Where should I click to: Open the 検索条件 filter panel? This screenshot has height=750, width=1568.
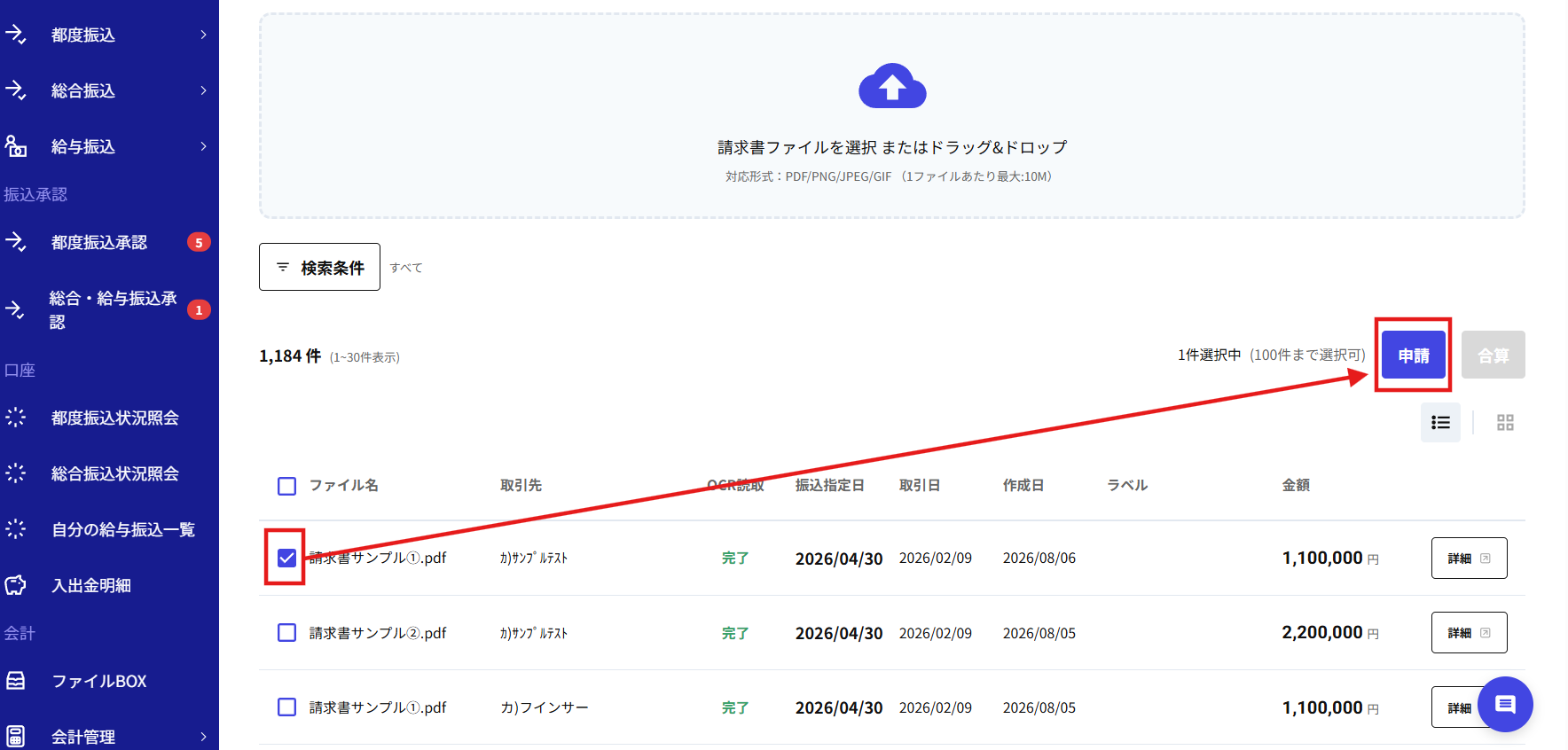319,267
